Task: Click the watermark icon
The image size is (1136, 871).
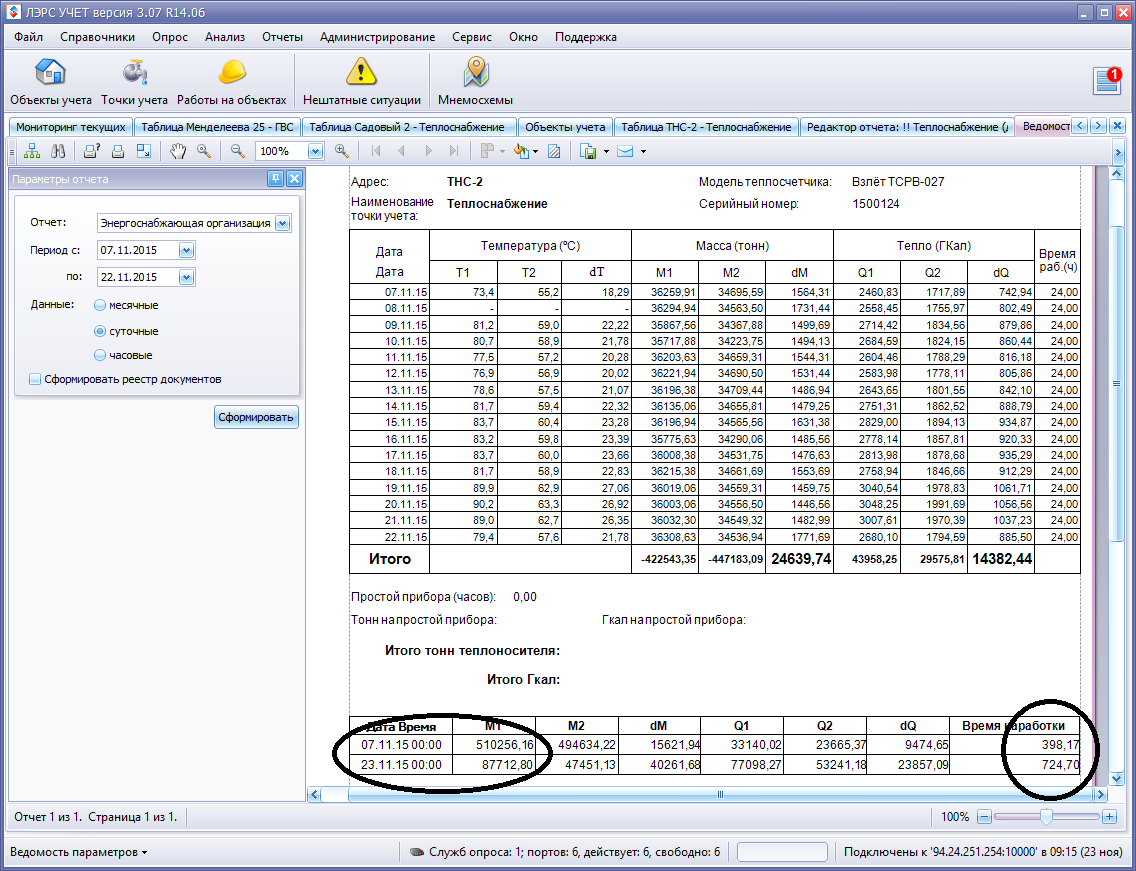Action: click(554, 151)
